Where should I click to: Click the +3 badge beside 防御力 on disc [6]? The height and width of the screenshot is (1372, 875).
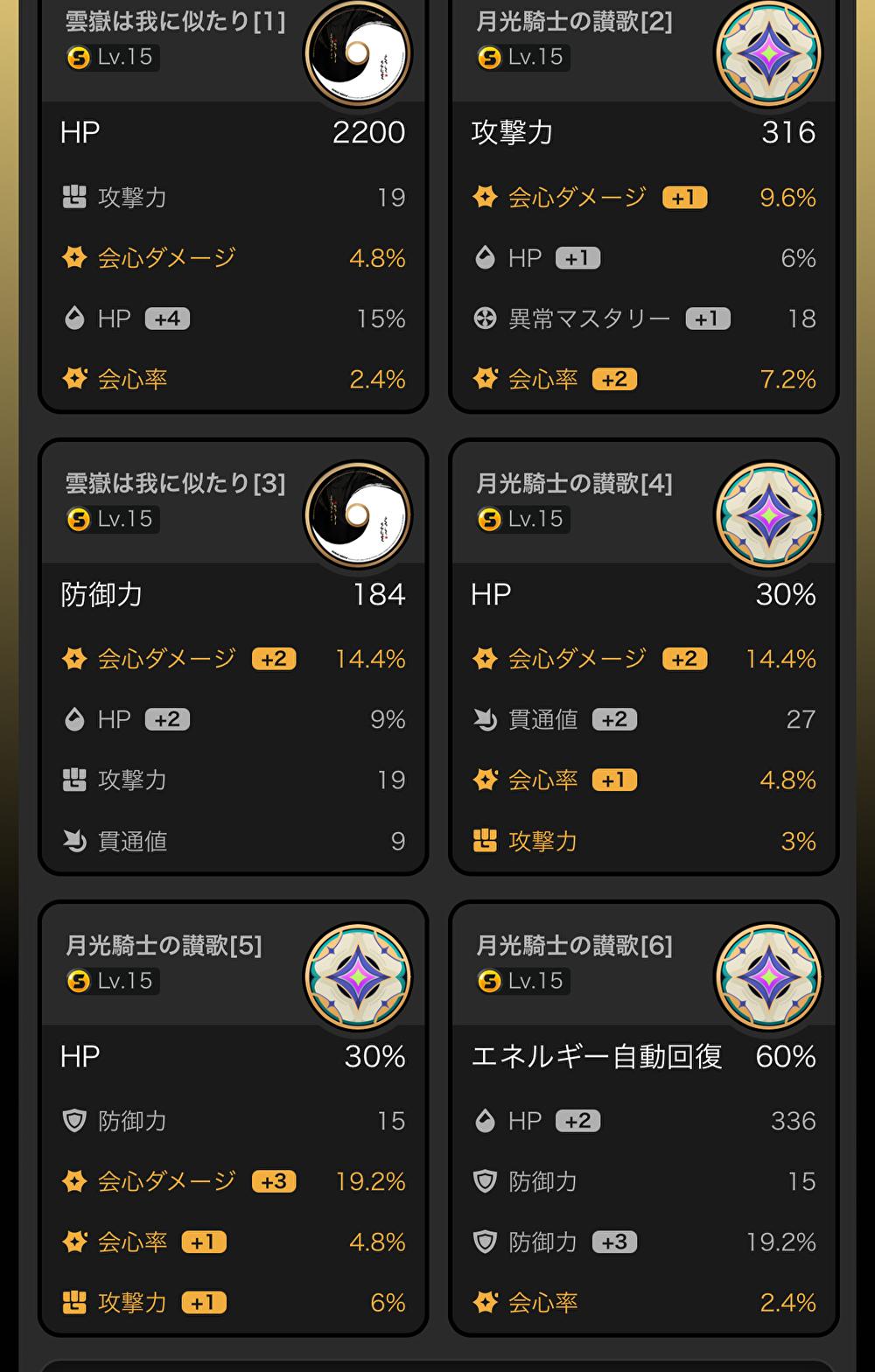coord(614,1242)
